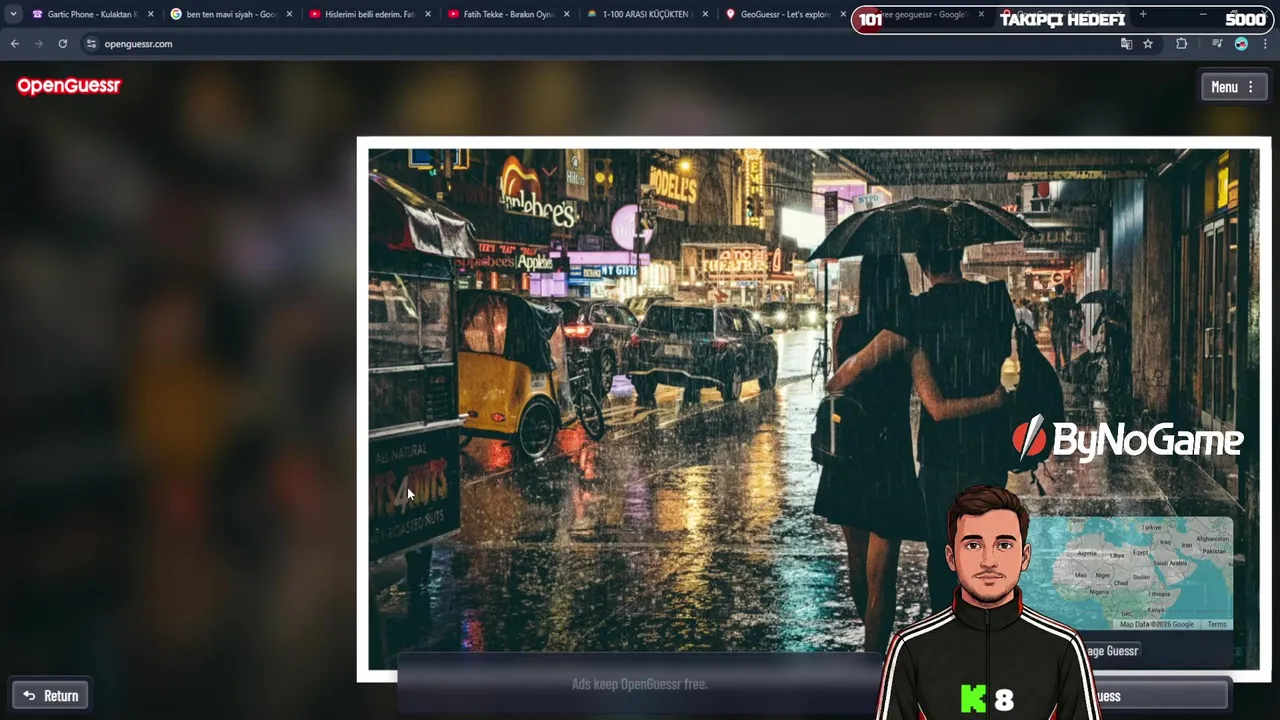This screenshot has height=720, width=1280.
Task: Open the Terms link on the map
Action: pos(1217,624)
